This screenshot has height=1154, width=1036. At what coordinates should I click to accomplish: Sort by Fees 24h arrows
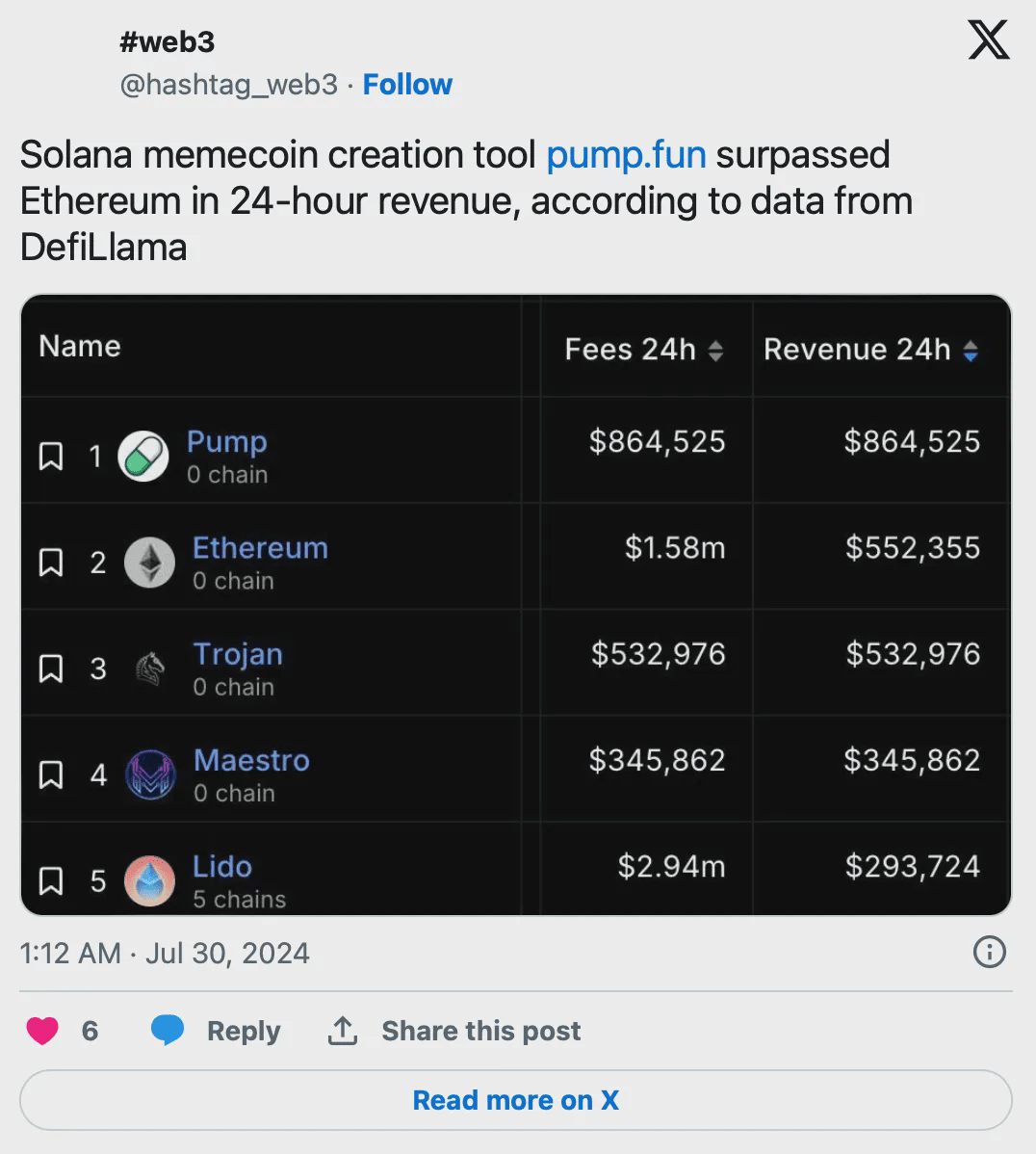[715, 351]
